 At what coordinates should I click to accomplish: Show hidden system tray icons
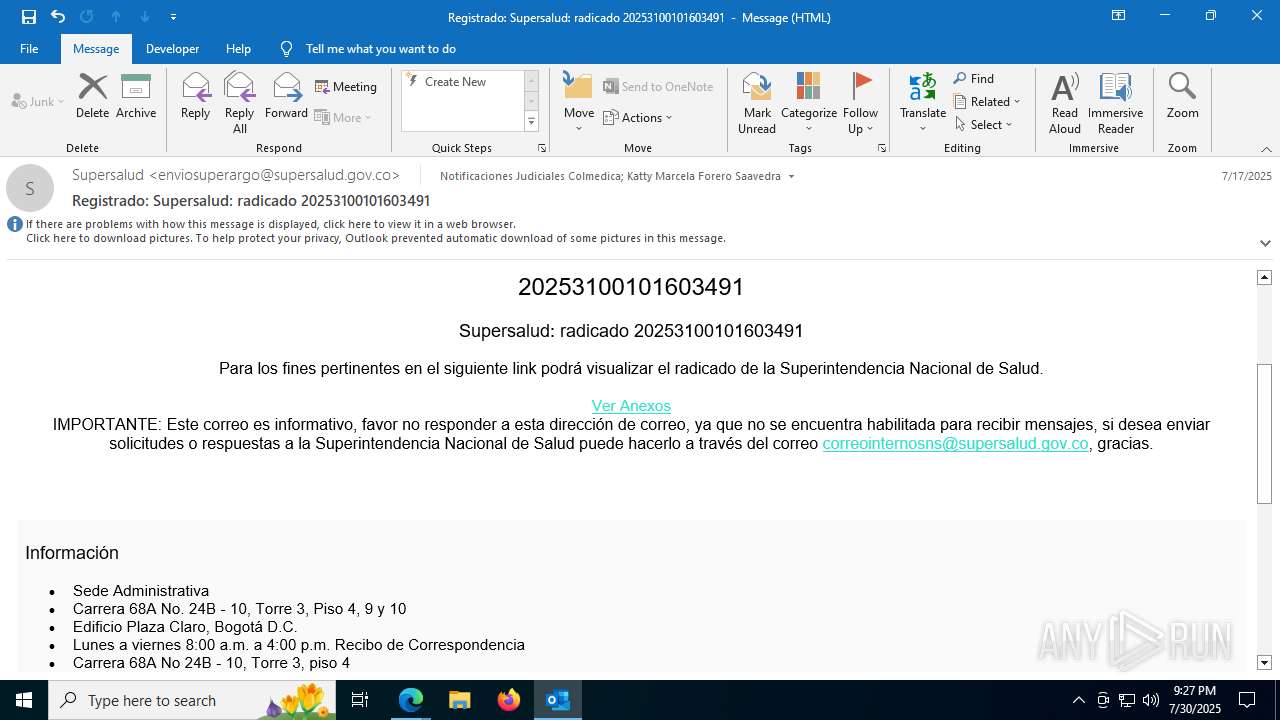coord(1078,700)
